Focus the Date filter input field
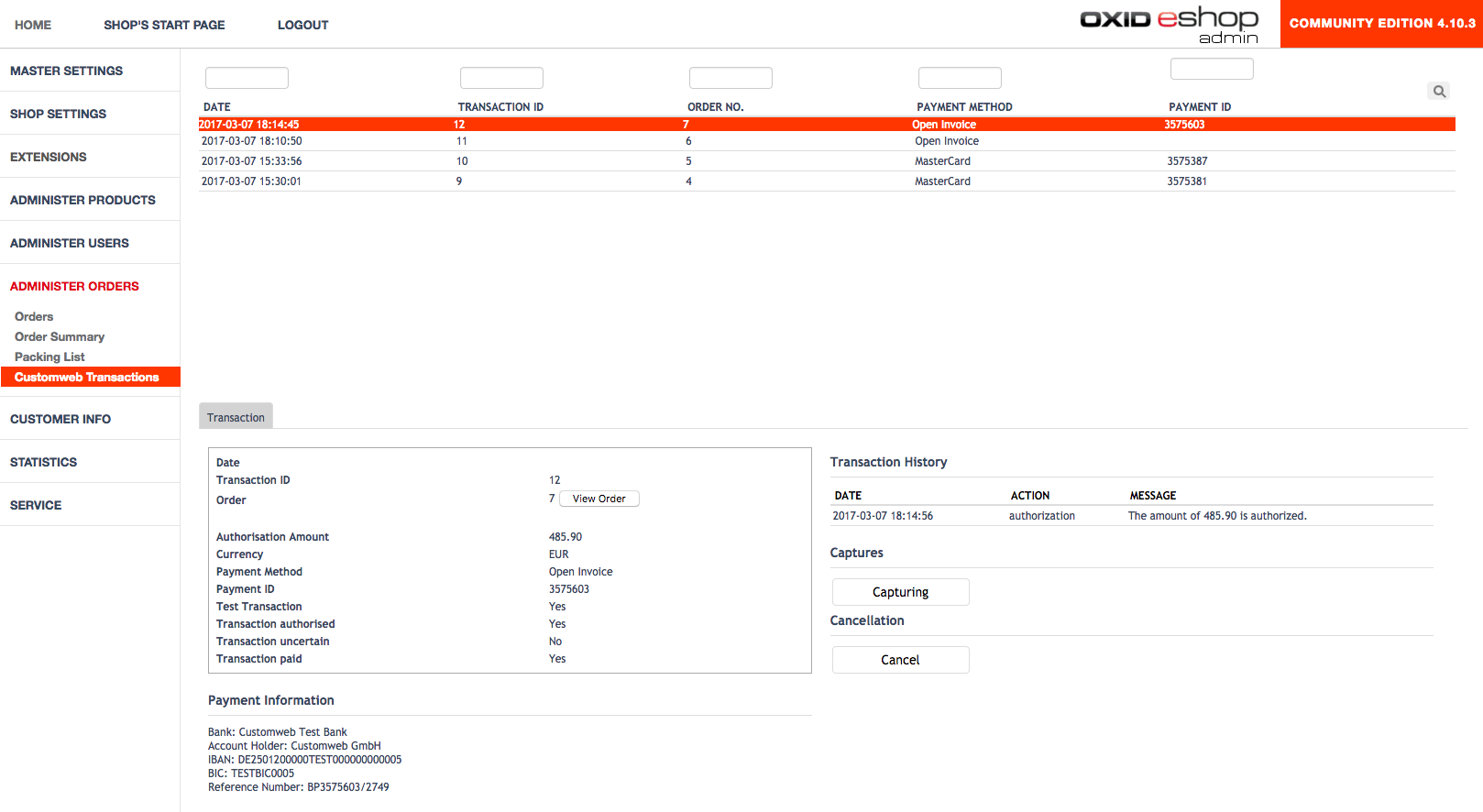The width and height of the screenshot is (1483, 812). [247, 78]
